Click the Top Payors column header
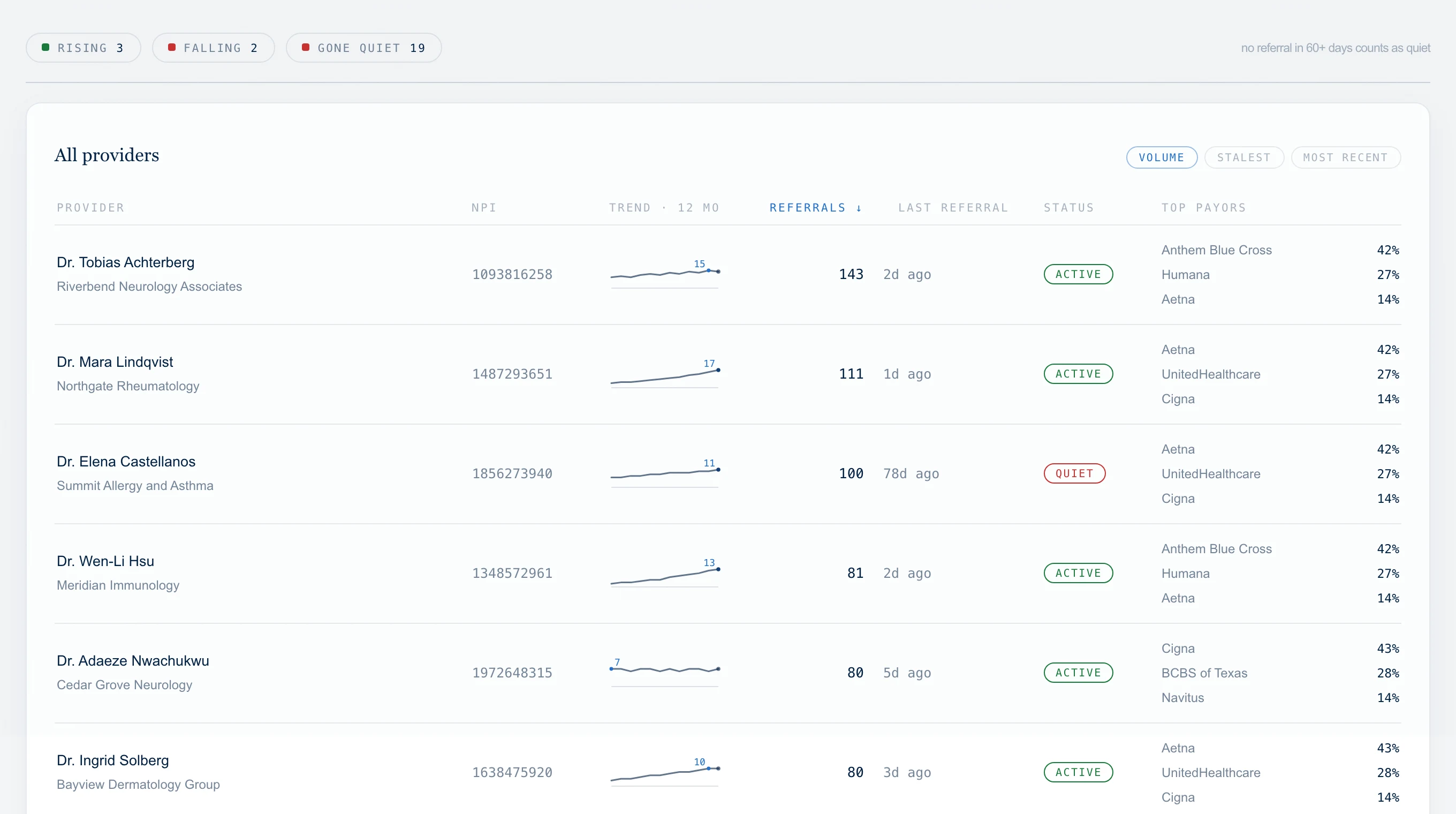 (1204, 208)
